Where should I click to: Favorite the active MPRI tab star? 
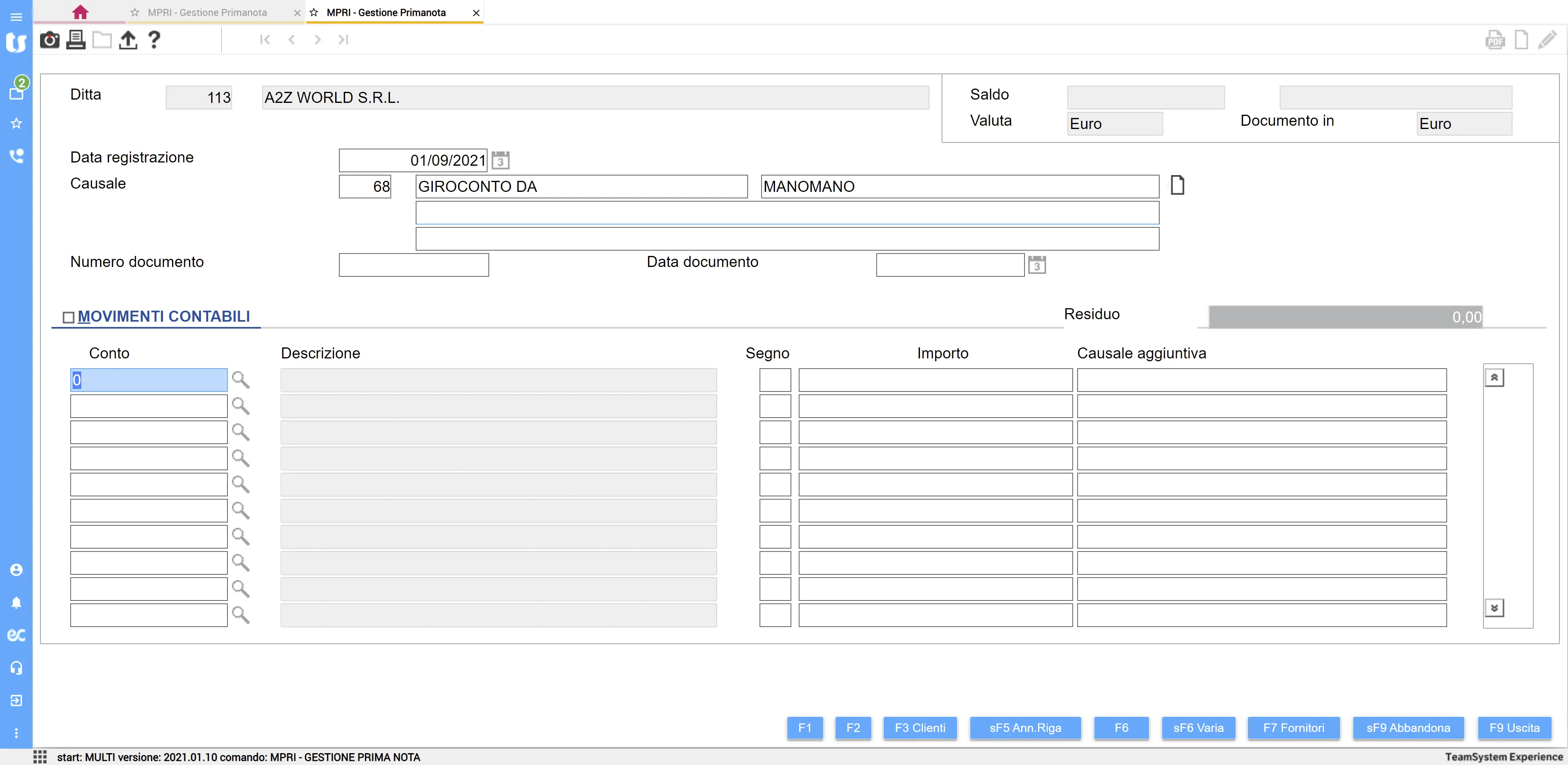tap(314, 12)
